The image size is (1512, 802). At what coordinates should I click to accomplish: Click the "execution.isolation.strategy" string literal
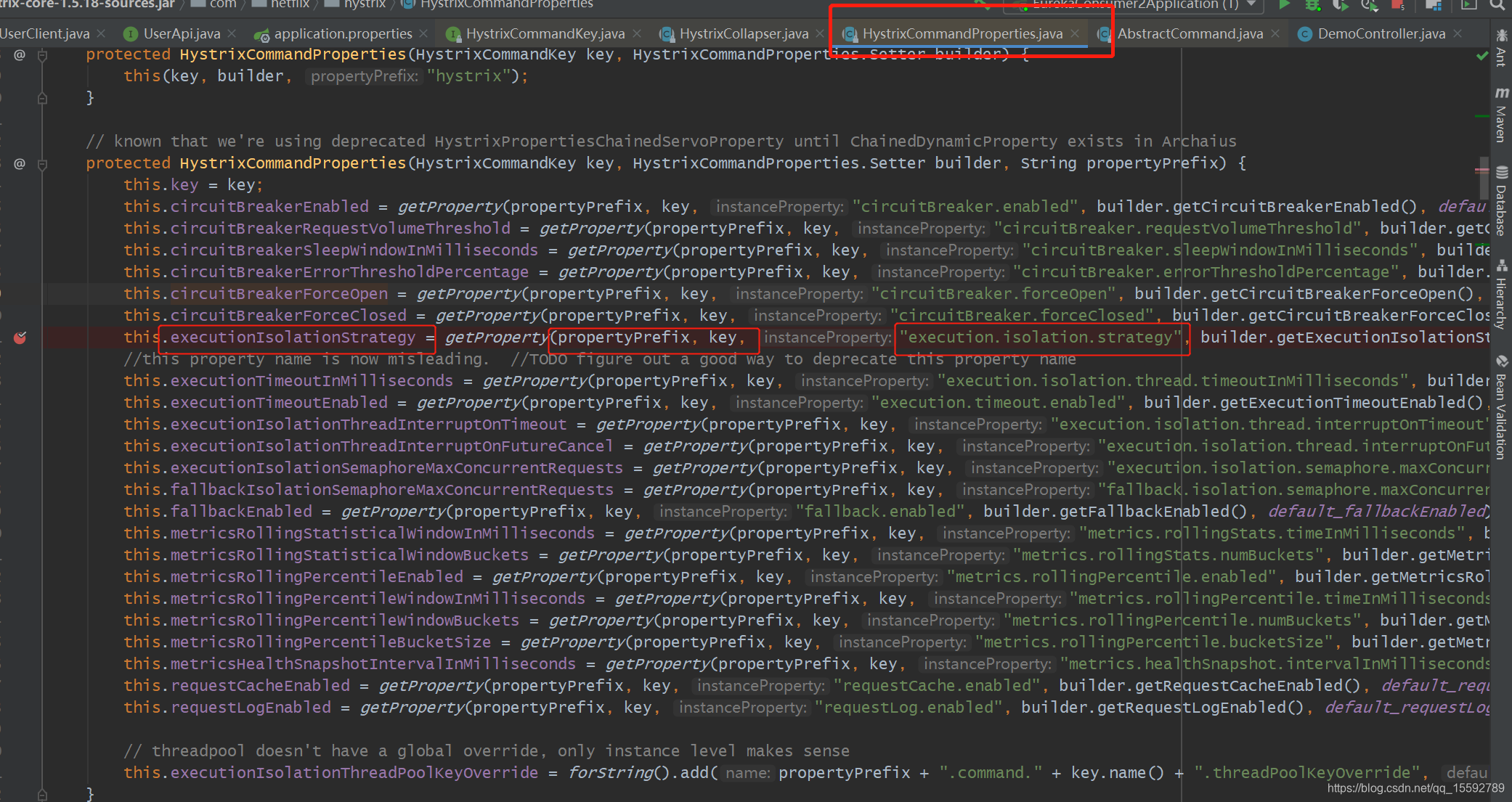tap(1041, 337)
